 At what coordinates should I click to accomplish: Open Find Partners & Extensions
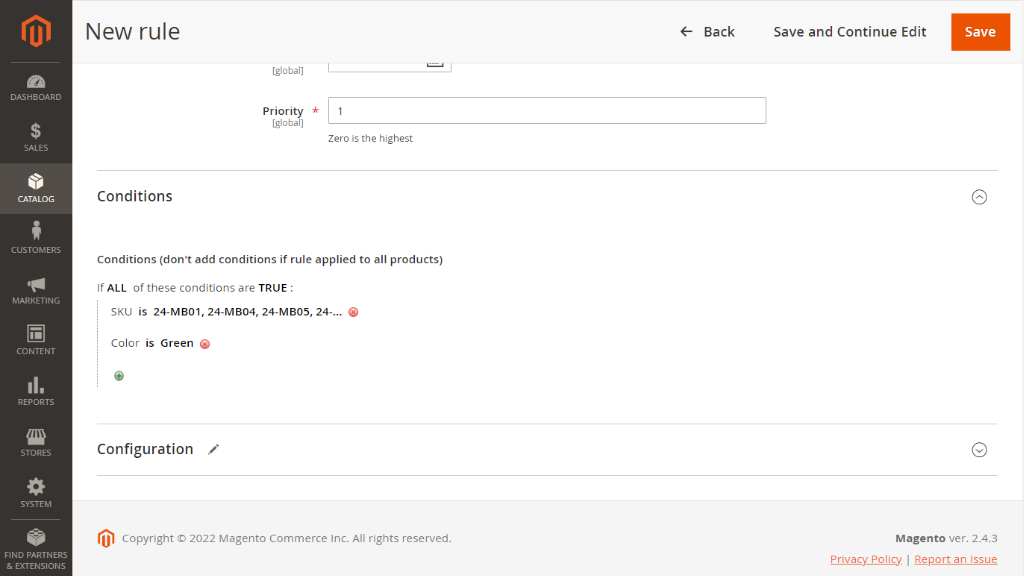point(36,549)
